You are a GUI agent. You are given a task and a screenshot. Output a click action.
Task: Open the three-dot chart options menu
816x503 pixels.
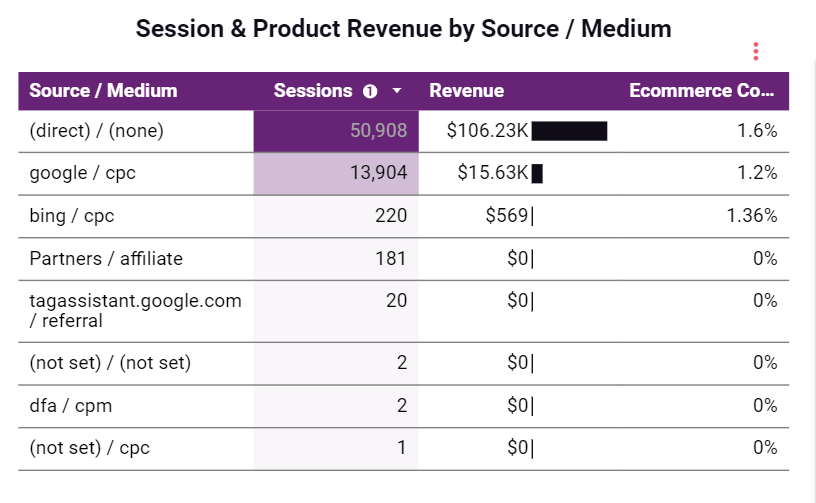(x=756, y=51)
